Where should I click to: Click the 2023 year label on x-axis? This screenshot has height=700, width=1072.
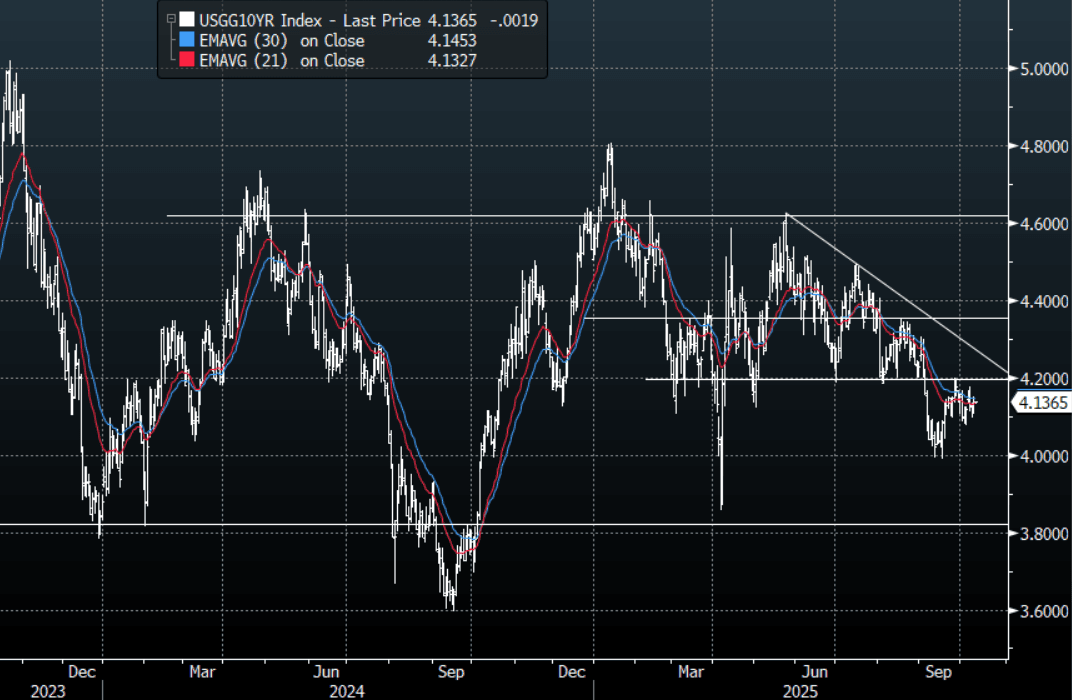click(48, 691)
